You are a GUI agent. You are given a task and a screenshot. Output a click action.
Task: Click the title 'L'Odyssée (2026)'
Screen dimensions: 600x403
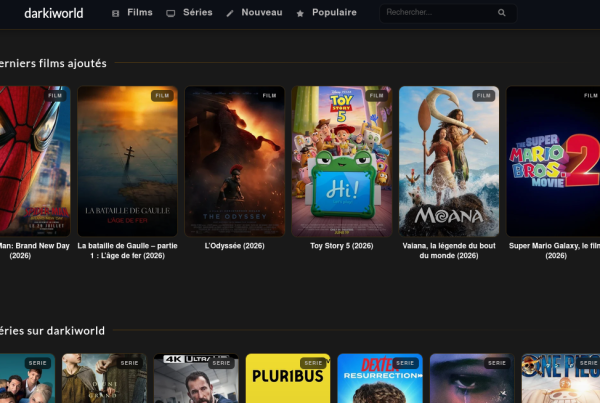(235, 246)
